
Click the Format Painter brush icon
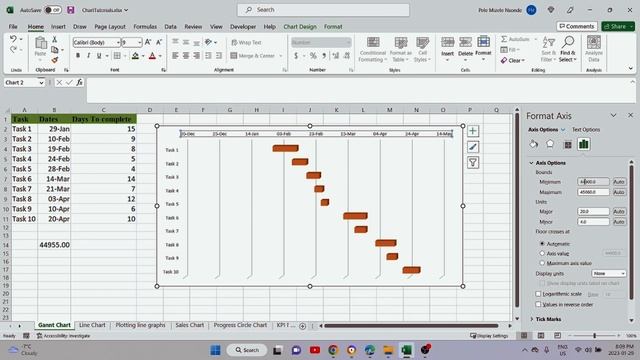click(x=54, y=60)
